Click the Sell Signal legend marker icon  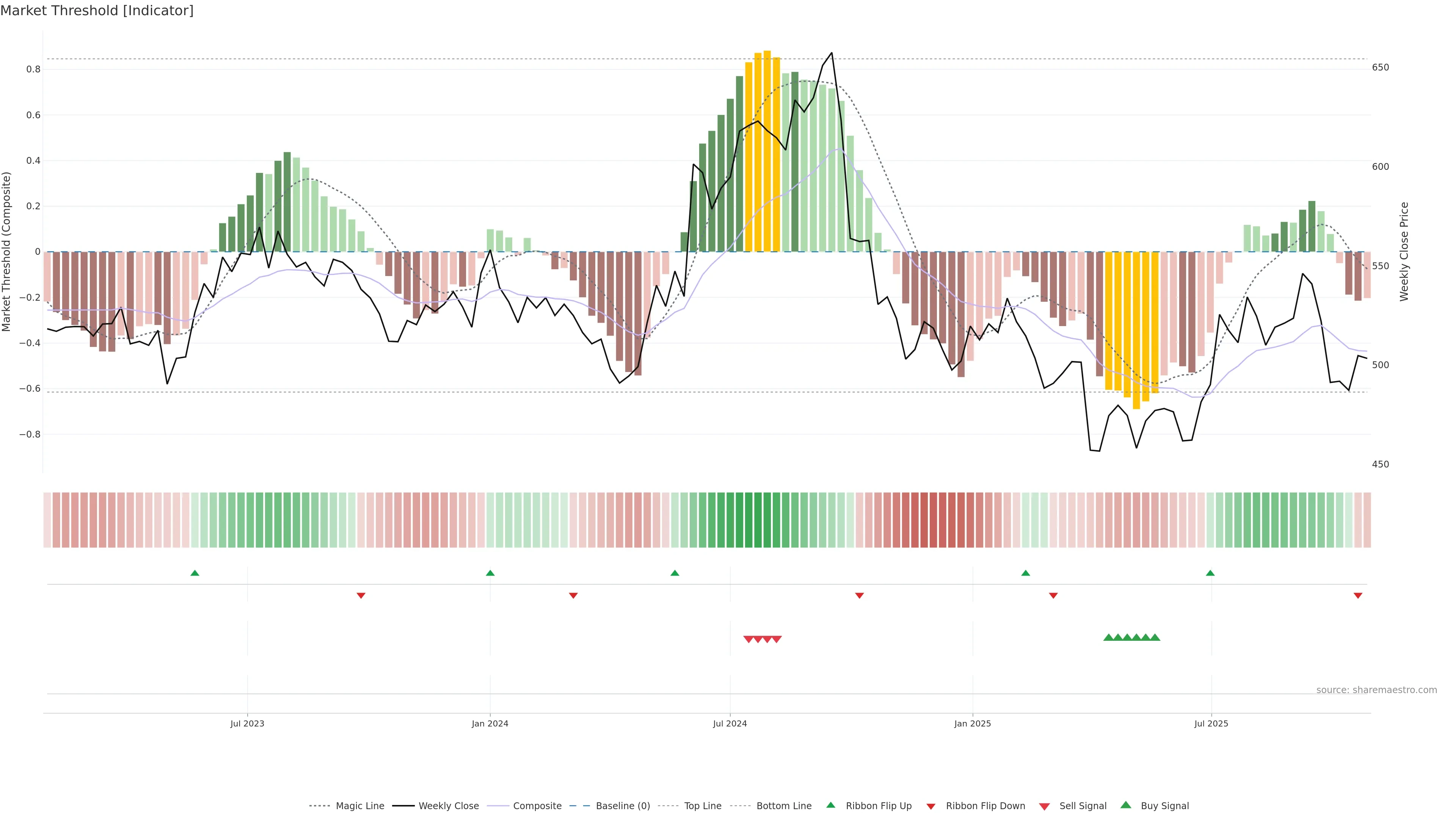(x=1045, y=806)
